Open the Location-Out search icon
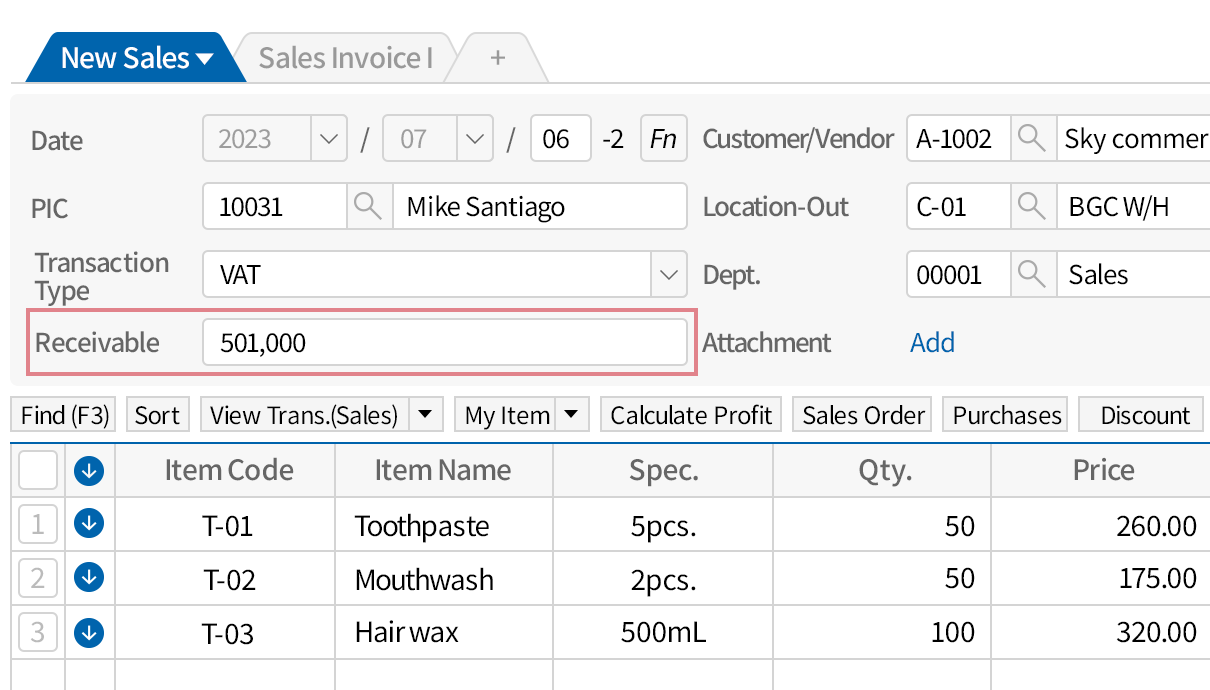The width and height of the screenshot is (1210, 690). pos(1032,206)
